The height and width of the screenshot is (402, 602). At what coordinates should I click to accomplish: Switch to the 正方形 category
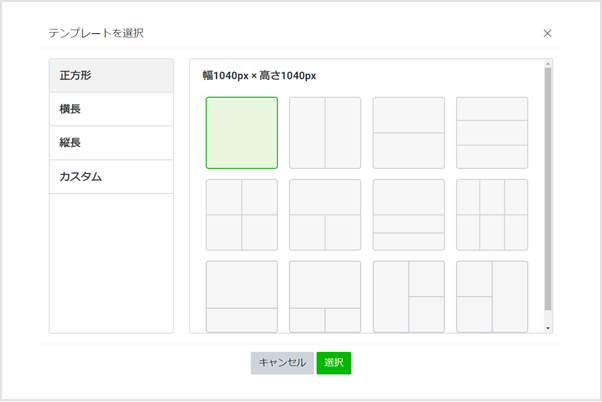[111, 75]
